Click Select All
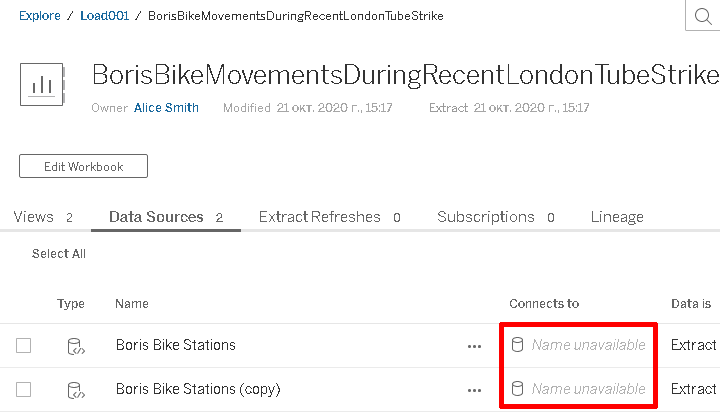Viewport: 720px width, 418px height. pyautogui.click(x=59, y=254)
